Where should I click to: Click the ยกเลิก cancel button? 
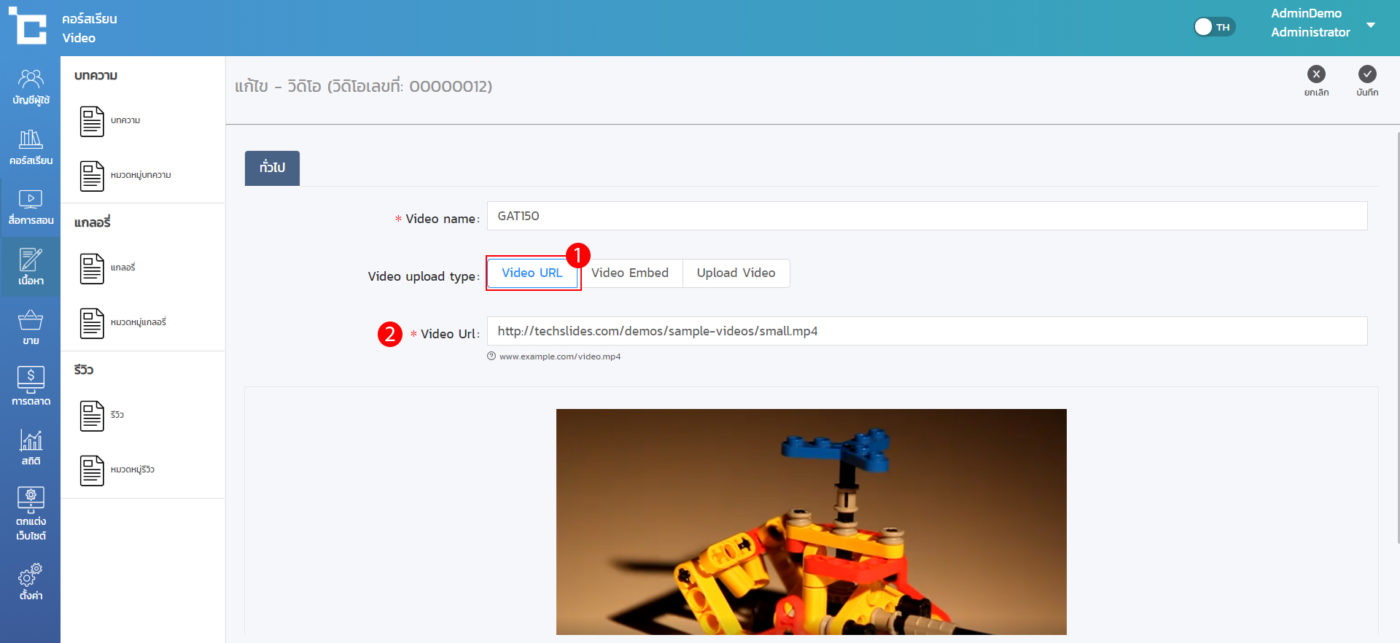tap(1316, 81)
